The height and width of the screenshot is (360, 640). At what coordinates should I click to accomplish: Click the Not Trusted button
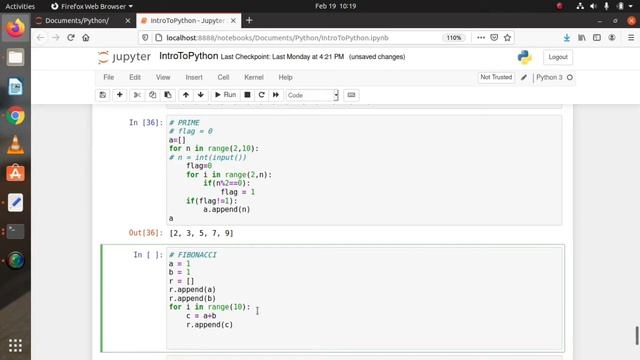(496, 77)
